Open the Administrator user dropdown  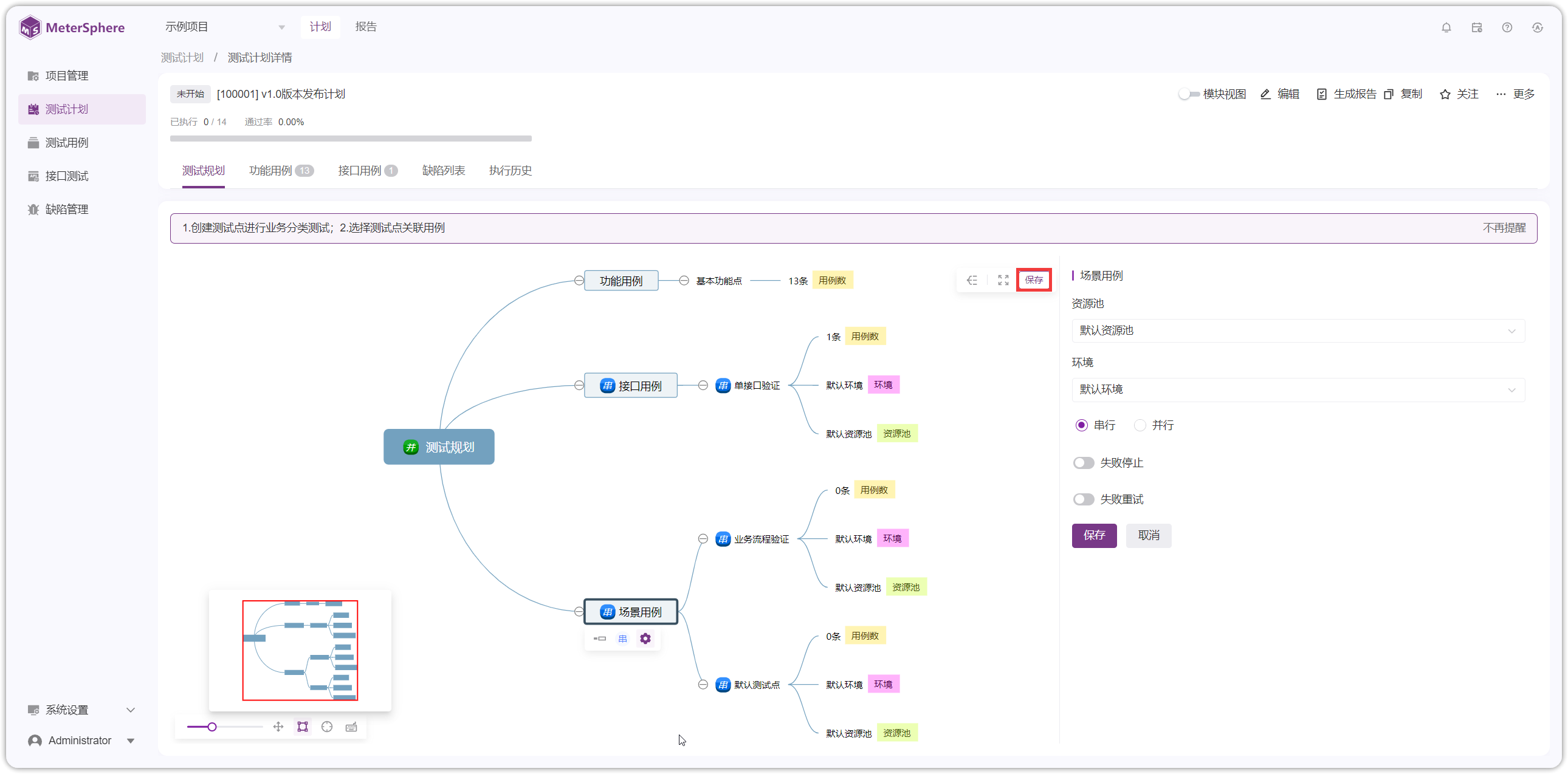tap(81, 740)
